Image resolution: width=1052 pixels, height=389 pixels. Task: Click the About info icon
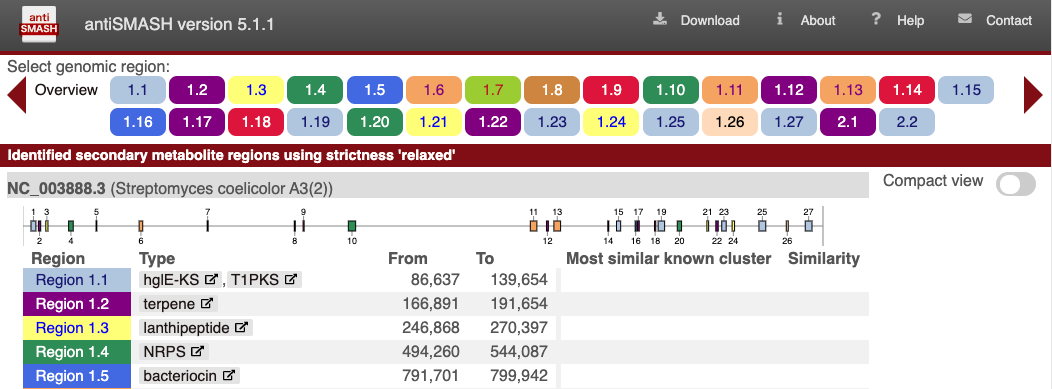[780, 19]
